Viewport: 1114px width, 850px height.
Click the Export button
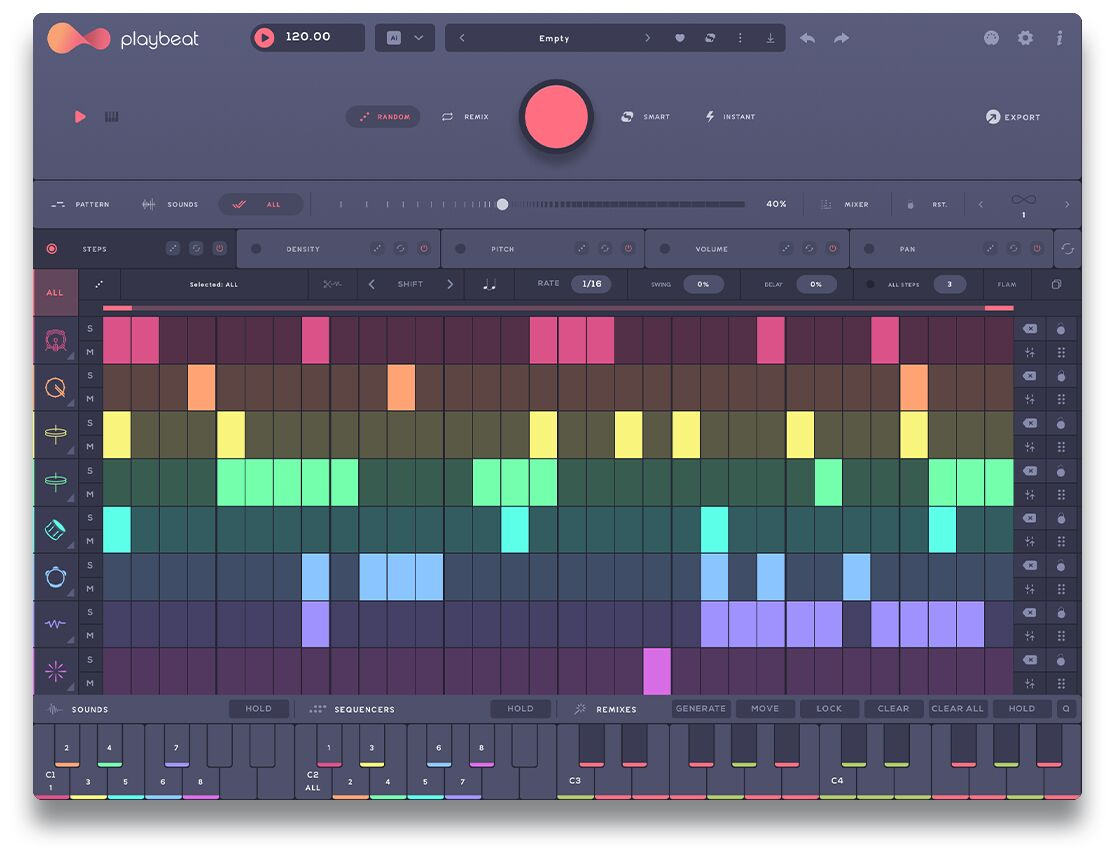(1013, 117)
